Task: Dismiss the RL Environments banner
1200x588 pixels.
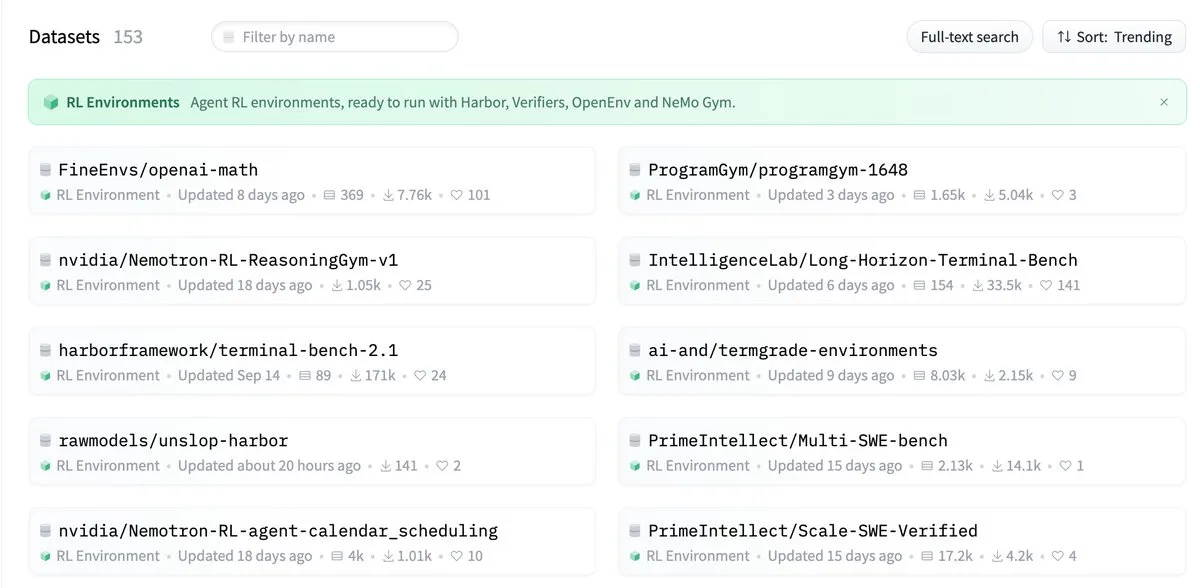Action: [x=1164, y=102]
